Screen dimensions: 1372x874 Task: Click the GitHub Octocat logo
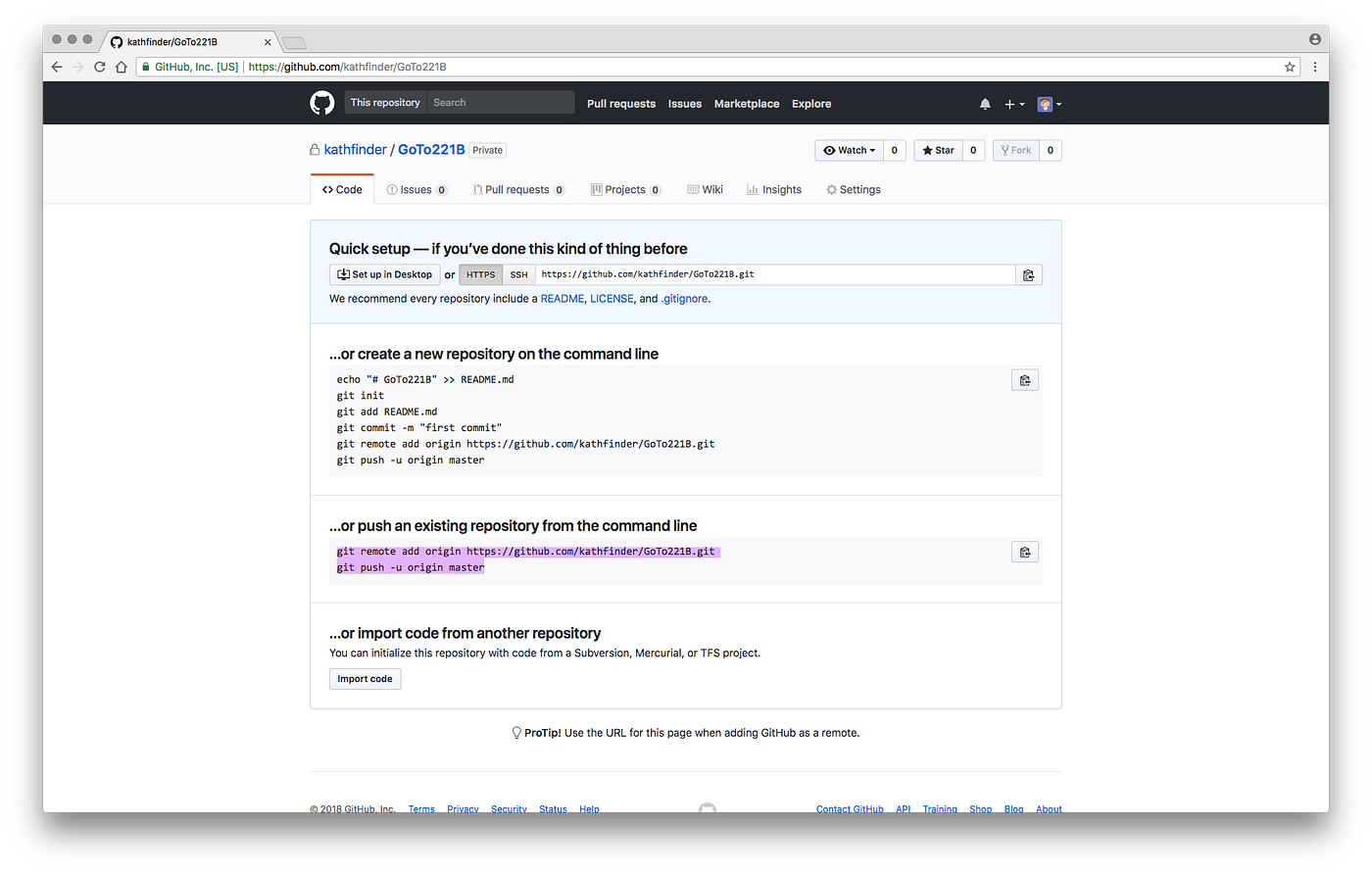point(322,103)
